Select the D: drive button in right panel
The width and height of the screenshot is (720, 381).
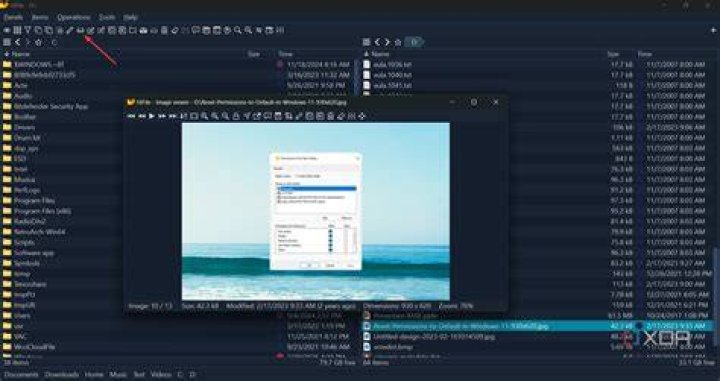point(415,42)
